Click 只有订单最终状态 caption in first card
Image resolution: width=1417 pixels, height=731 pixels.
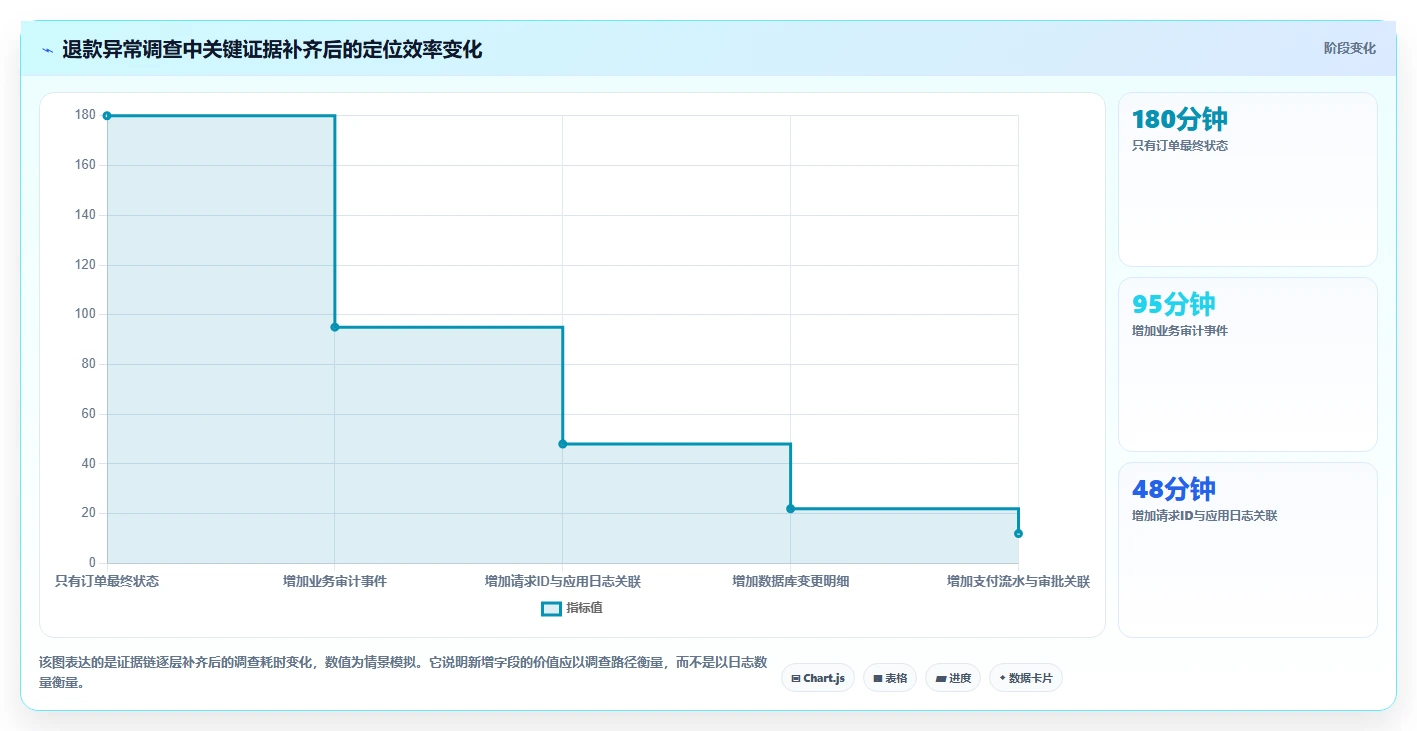[1180, 146]
